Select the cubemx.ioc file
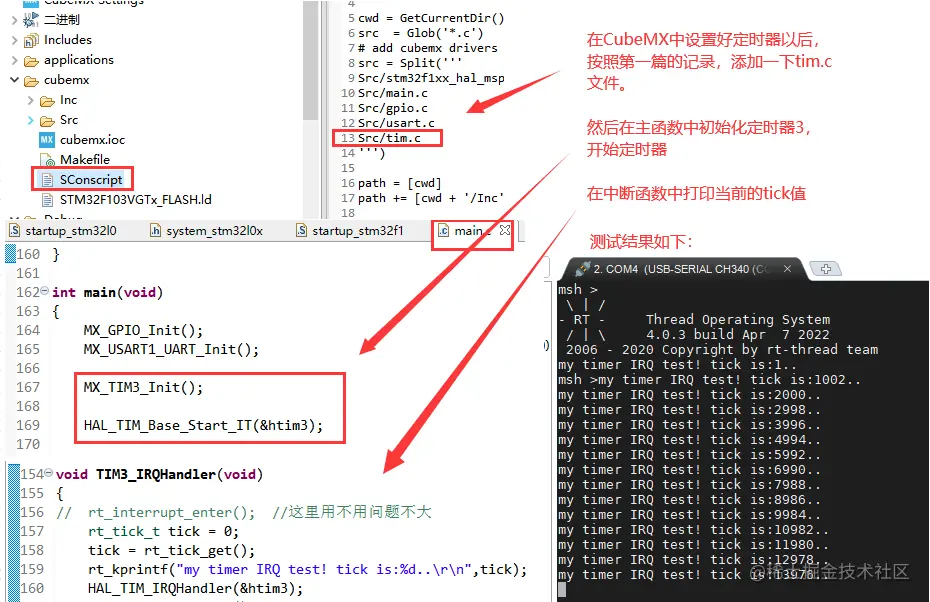The image size is (930, 602). click(92, 140)
